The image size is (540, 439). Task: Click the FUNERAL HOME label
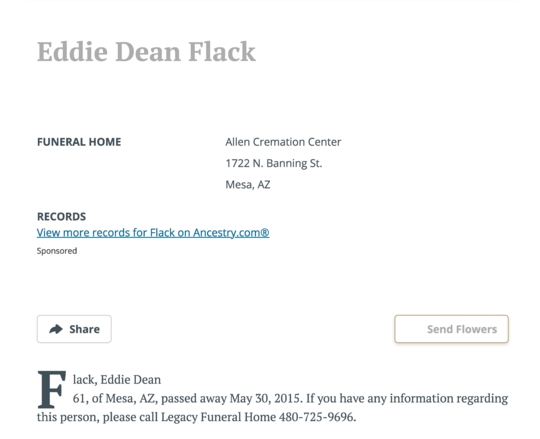[79, 142]
